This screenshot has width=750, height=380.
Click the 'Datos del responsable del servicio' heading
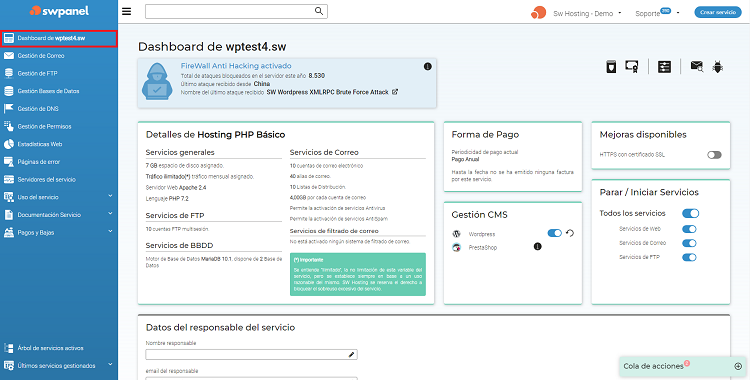221,328
